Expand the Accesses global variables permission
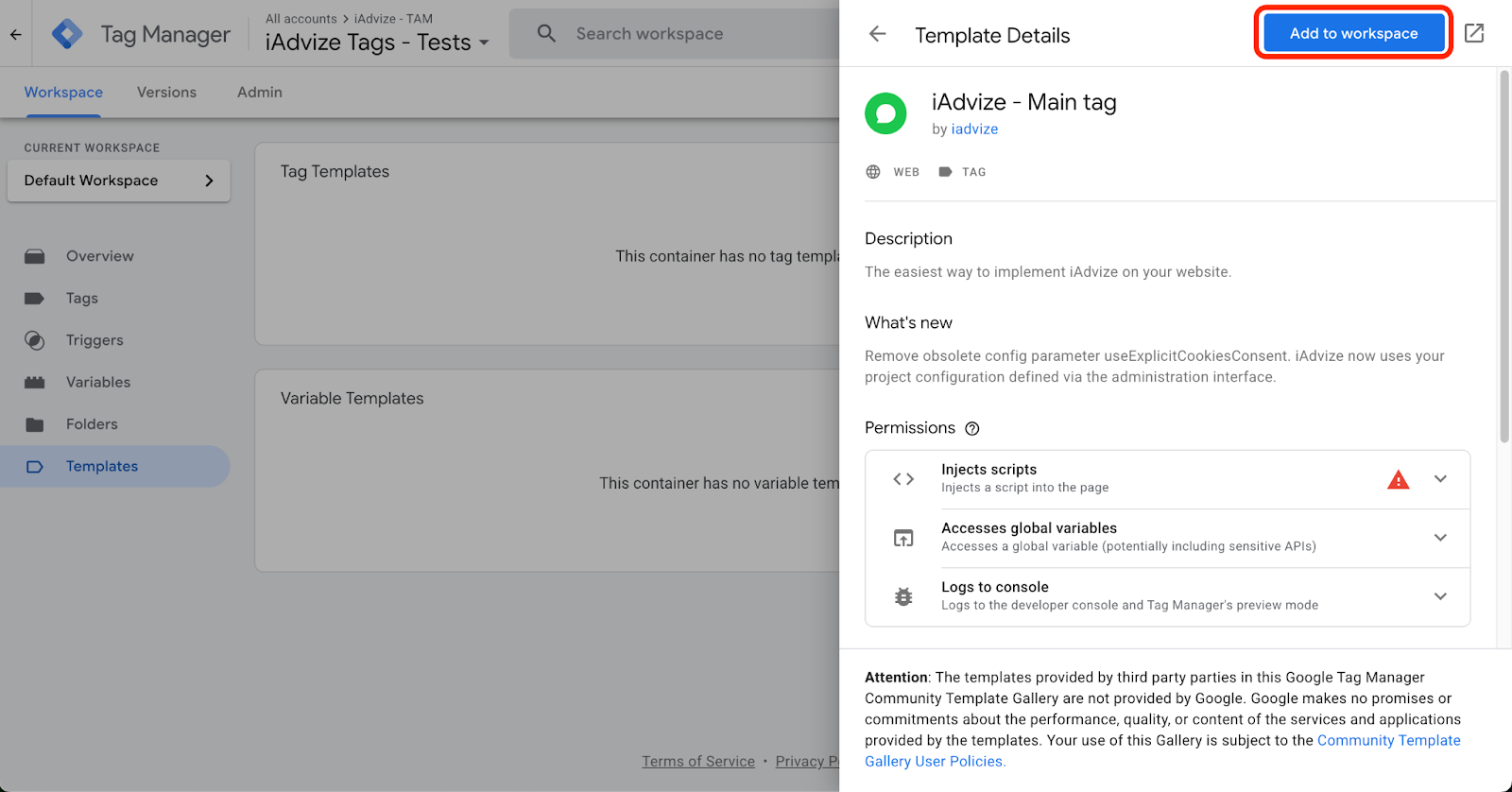This screenshot has width=1512, height=792. pos(1440,538)
